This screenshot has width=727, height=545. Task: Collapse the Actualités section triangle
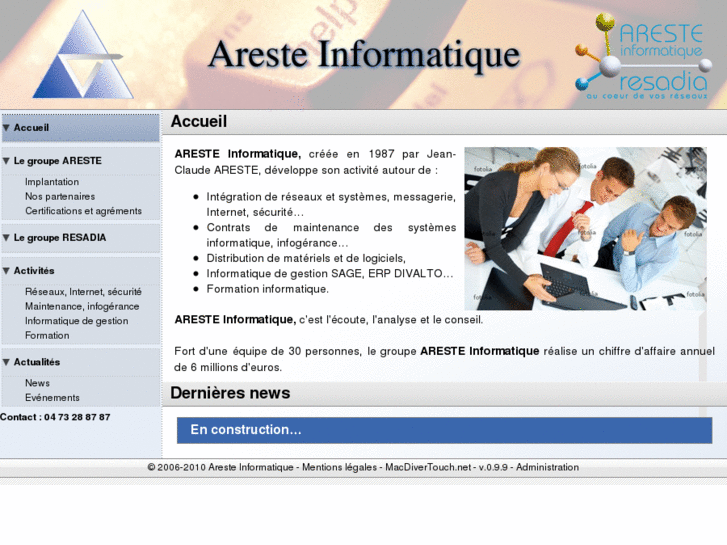coord(6,362)
